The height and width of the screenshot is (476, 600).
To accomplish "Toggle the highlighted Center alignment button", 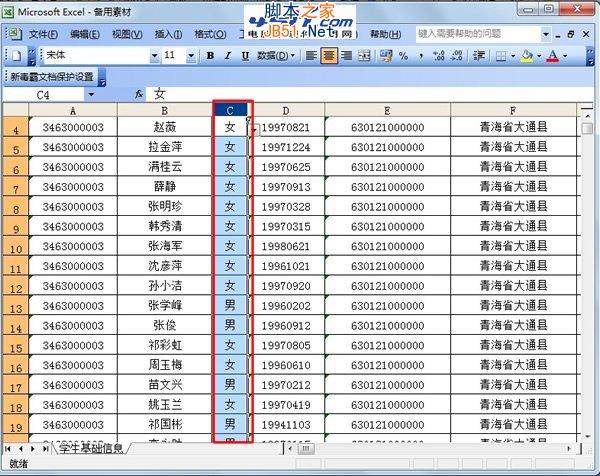I will click(x=329, y=56).
